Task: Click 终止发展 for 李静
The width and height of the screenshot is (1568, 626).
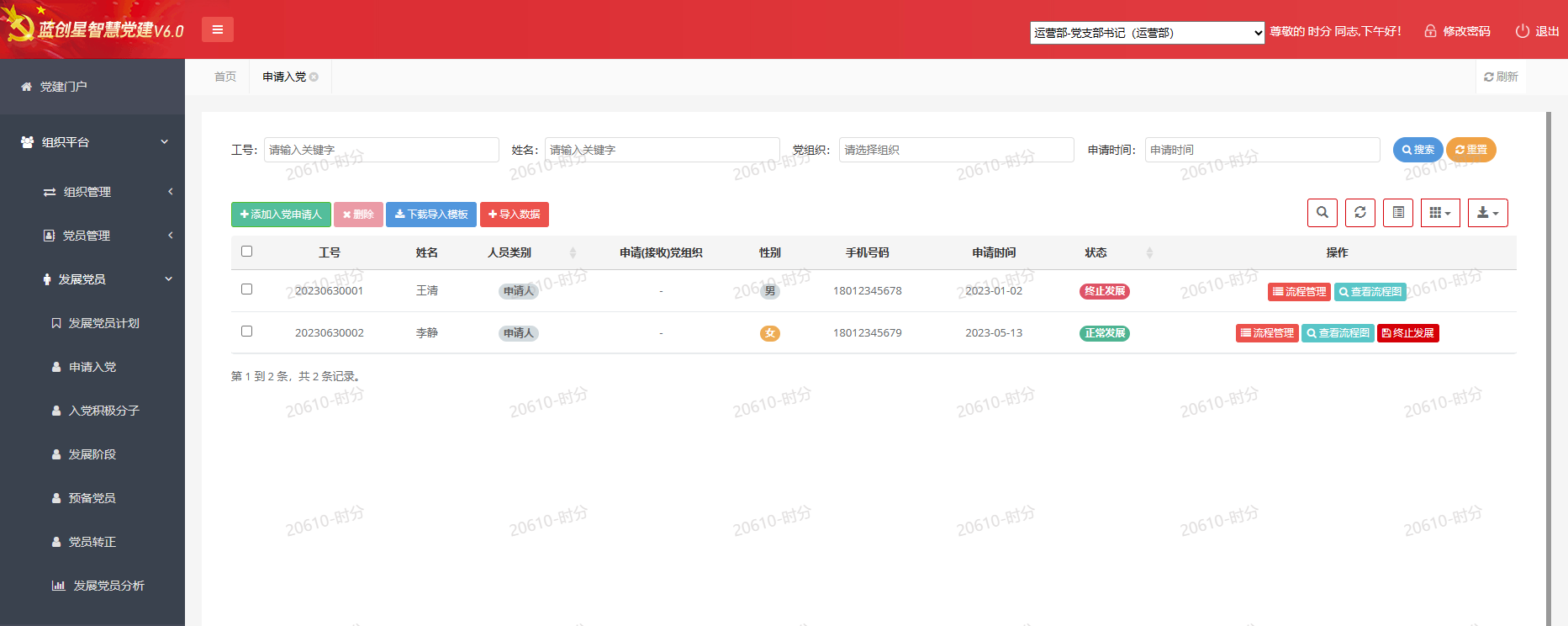Action: point(1407,333)
